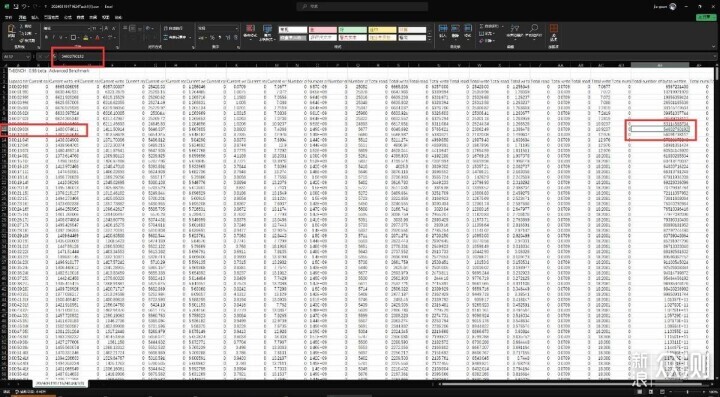Toggle Bold formatting
The image size is (720, 397).
[x=46, y=37]
